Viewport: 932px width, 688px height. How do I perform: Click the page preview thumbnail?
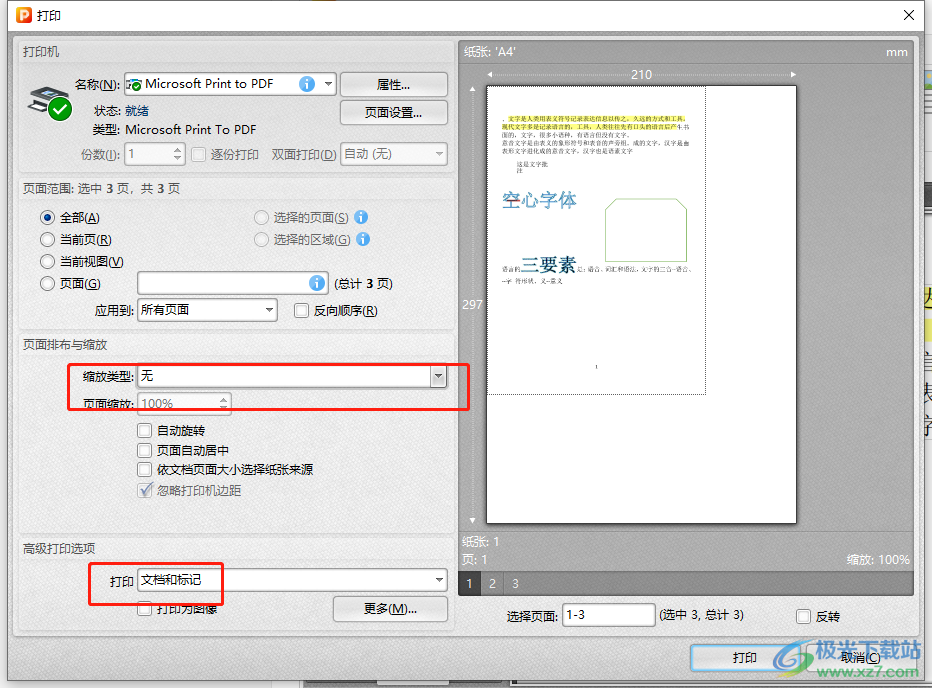click(x=641, y=304)
